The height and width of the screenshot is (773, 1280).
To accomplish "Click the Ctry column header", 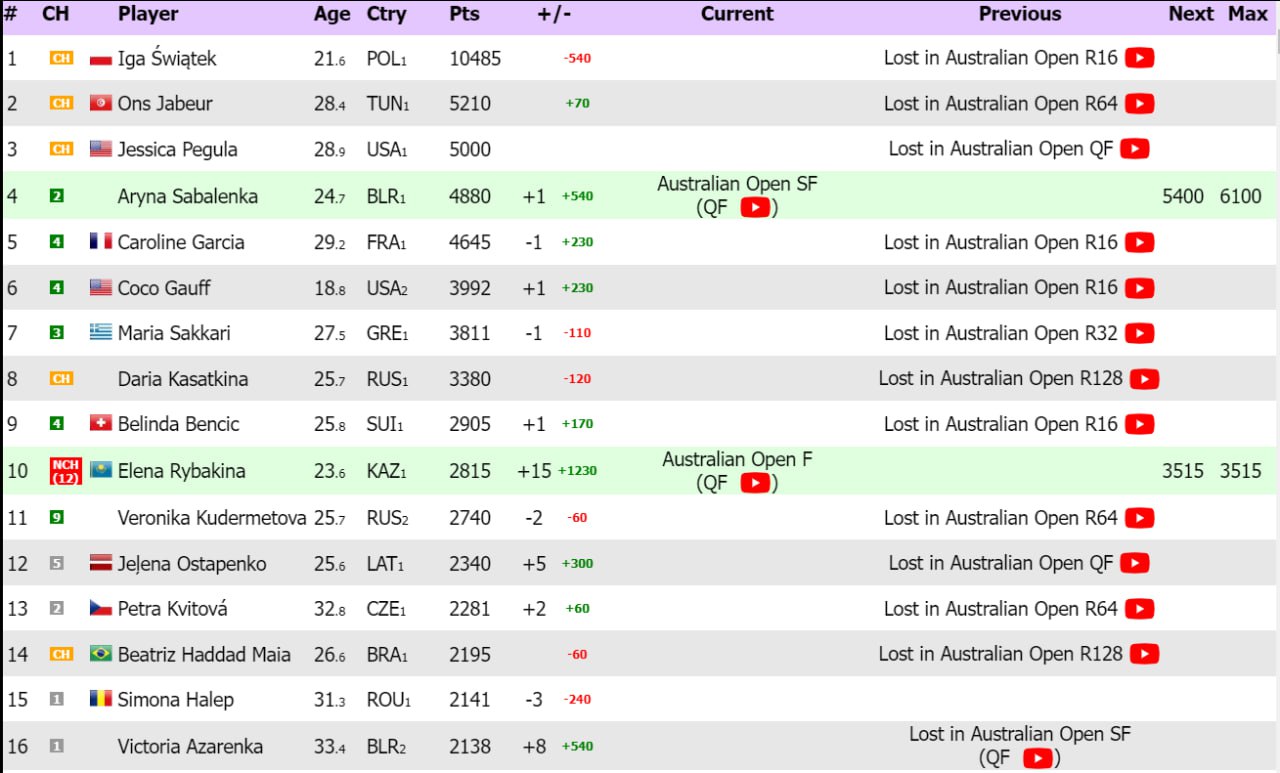I will 386,14.
